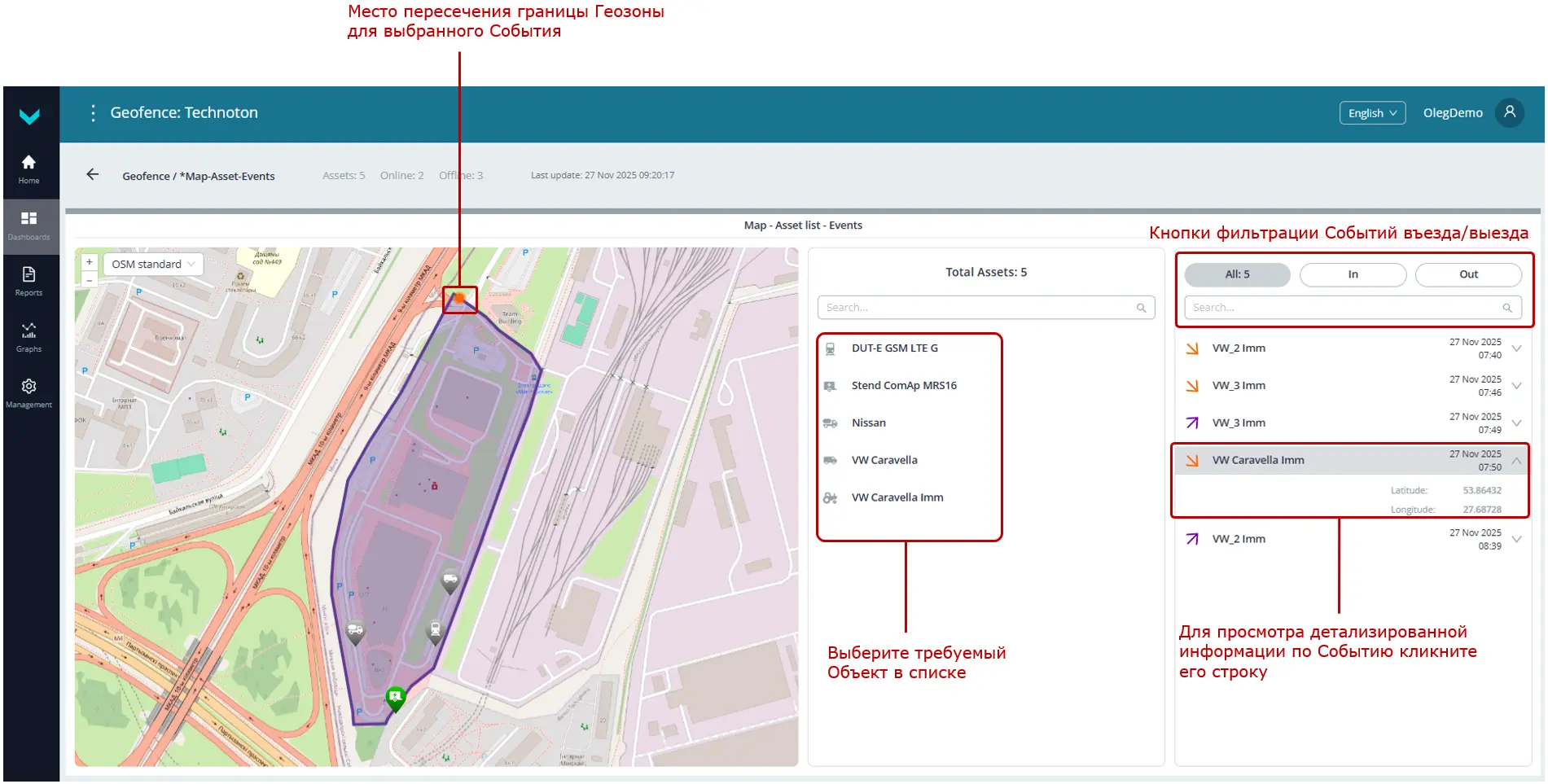Switch to Dashboards in the sidebar
The image size is (1548, 784).
(x=29, y=226)
